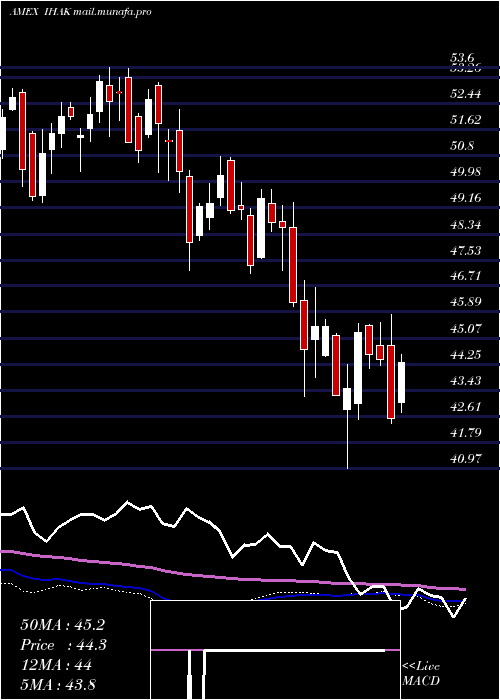Click the '<<Live MACD' label

pos(421,673)
